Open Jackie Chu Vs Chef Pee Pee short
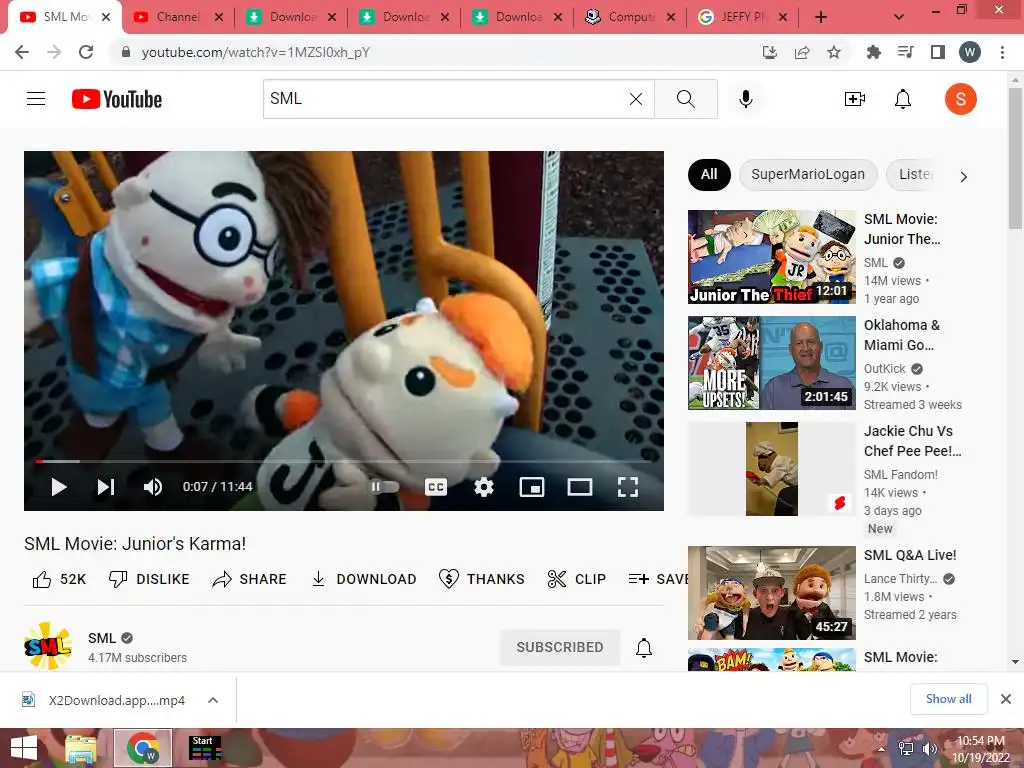This screenshot has height=768, width=1024. pyautogui.click(x=771, y=469)
